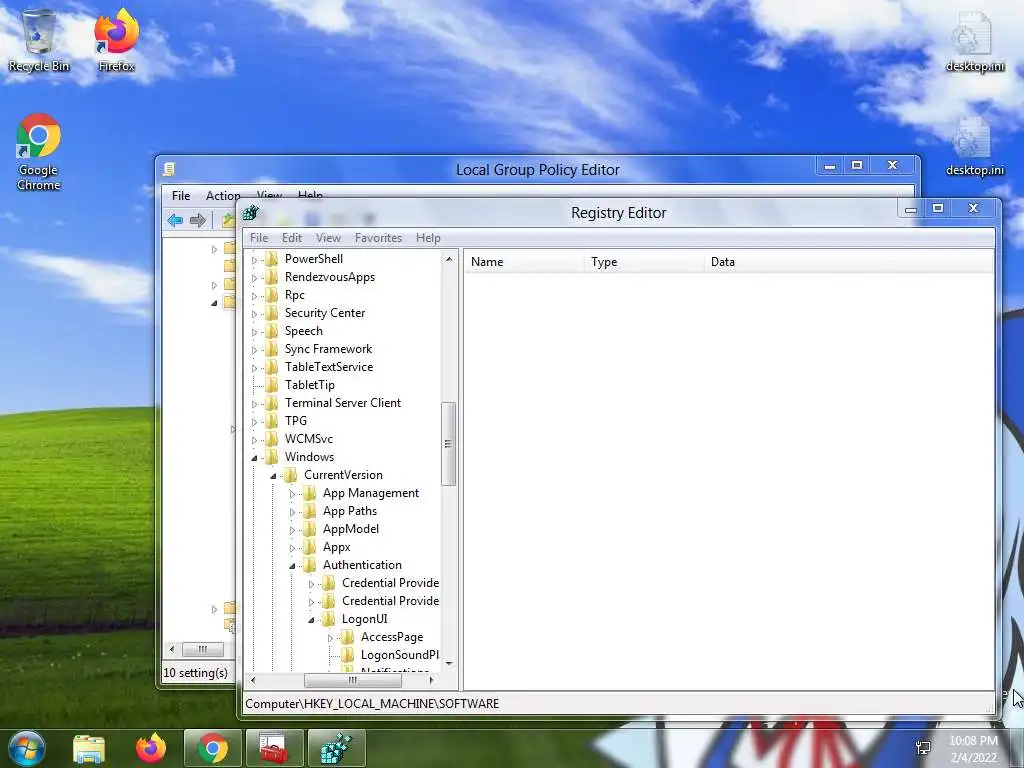1024x768 pixels.
Task: Click the Back arrow in Group Policy Editor
Action: click(175, 220)
